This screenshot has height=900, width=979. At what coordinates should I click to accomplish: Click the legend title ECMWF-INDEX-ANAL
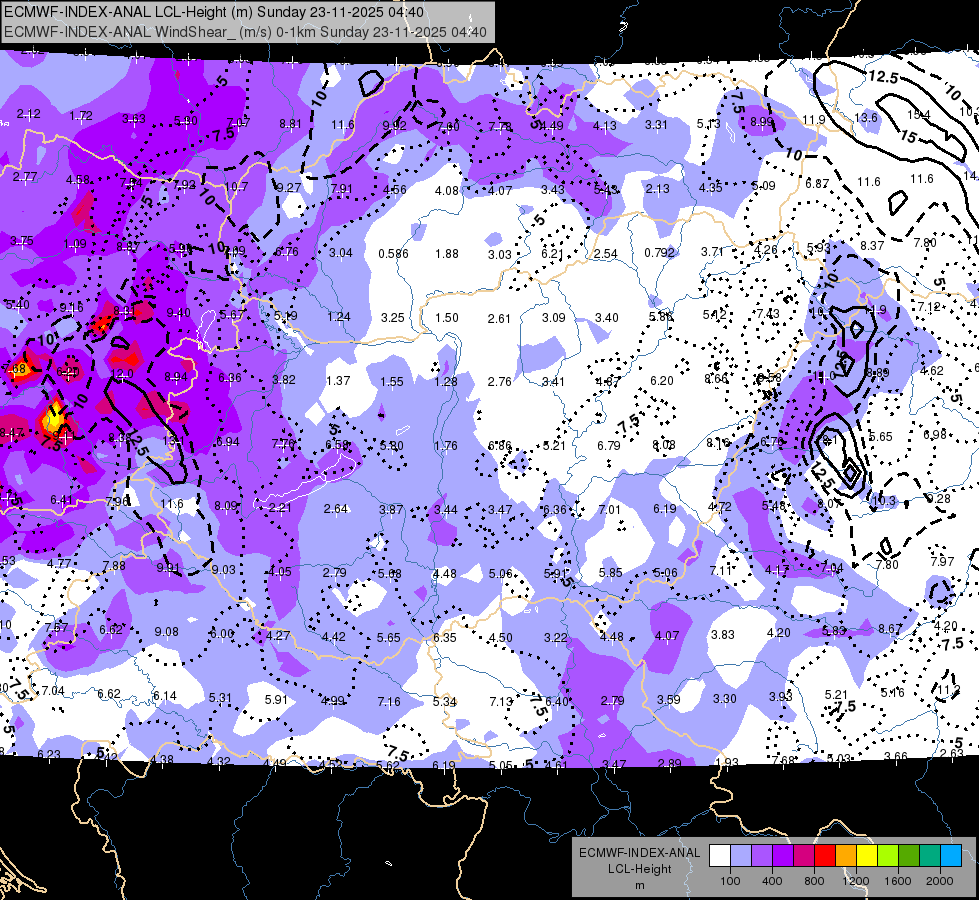[639, 853]
